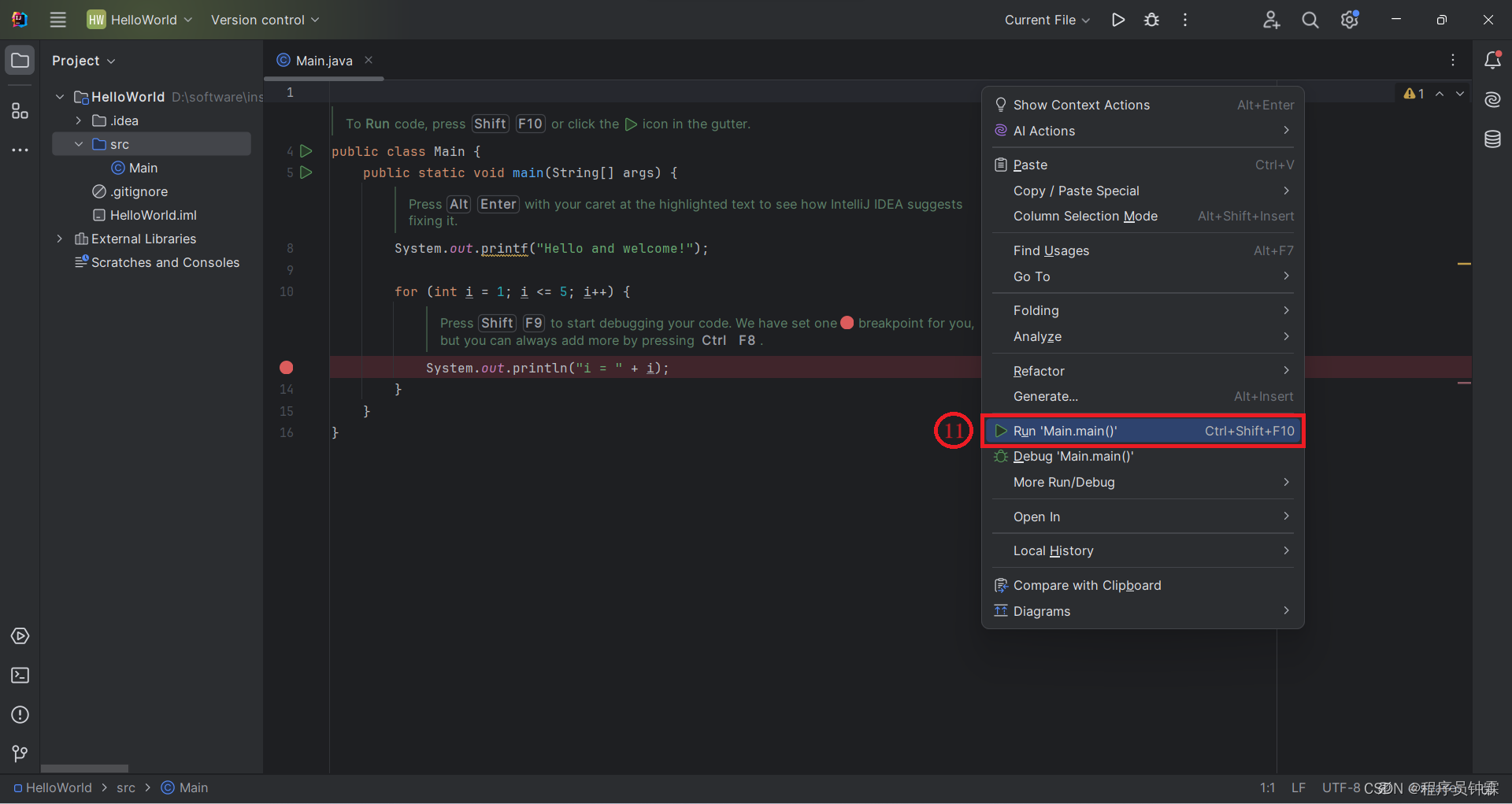The height and width of the screenshot is (804, 1512).
Task: Close the Main.java tab
Action: pos(369,60)
